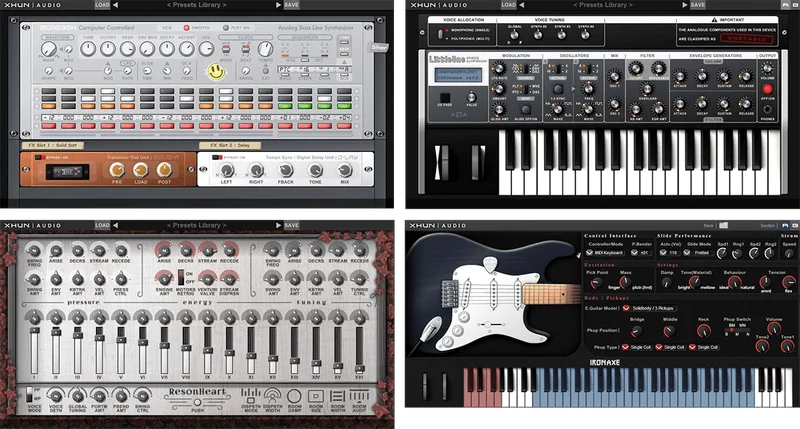This screenshot has width=800, height=429.
Task: Click ROOM SIZE icon in ResonHeart
Action: [x=316, y=396]
